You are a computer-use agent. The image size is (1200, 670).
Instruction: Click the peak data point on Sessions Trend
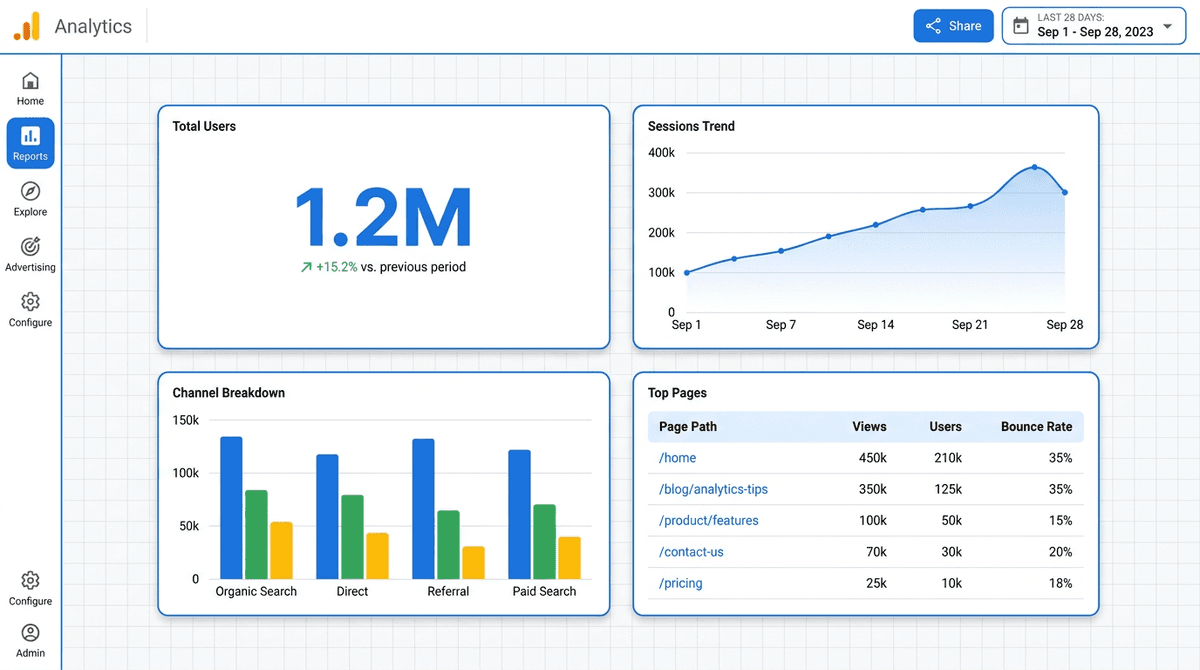point(1034,167)
